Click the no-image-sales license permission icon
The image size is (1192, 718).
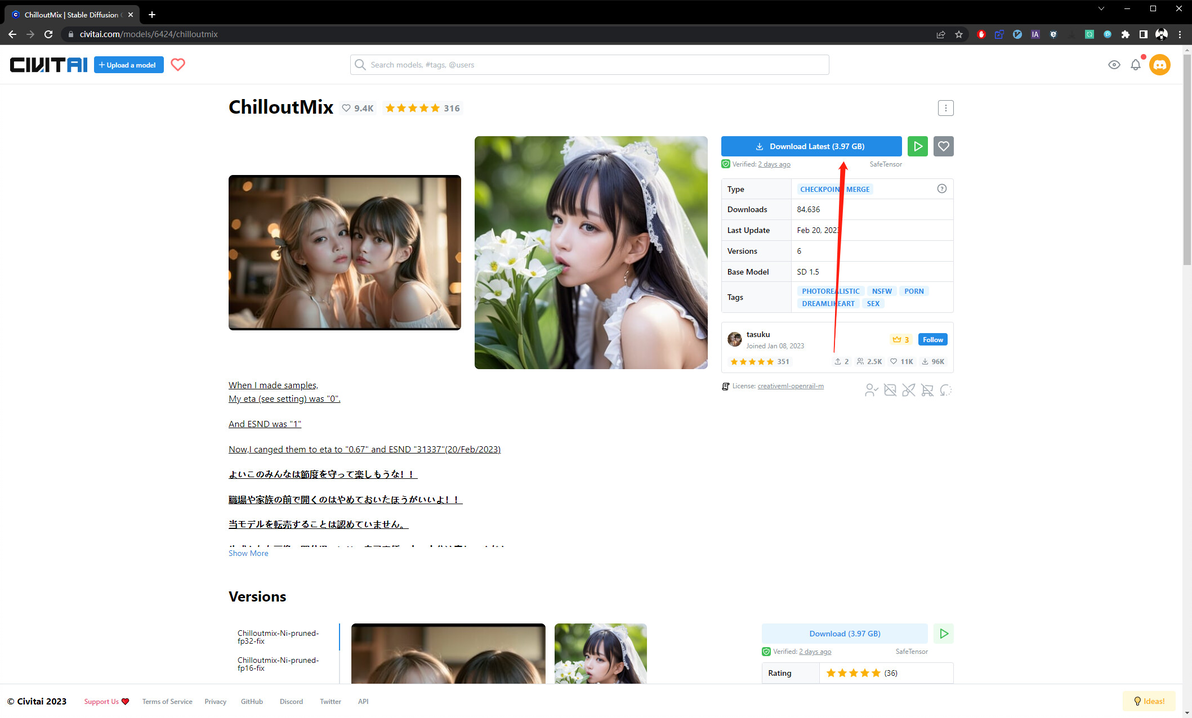click(889, 390)
